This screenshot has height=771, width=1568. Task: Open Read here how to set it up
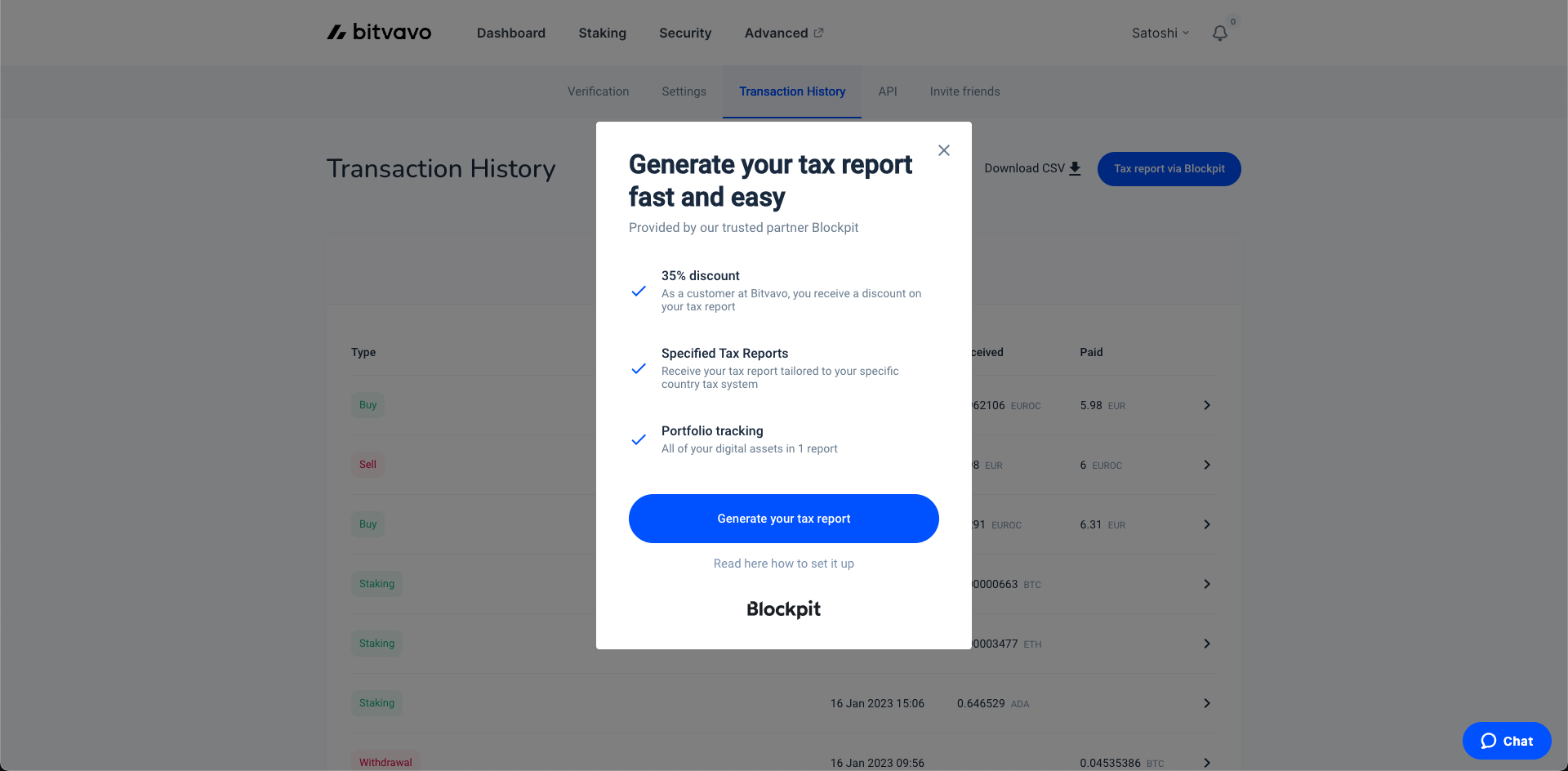[x=784, y=564]
